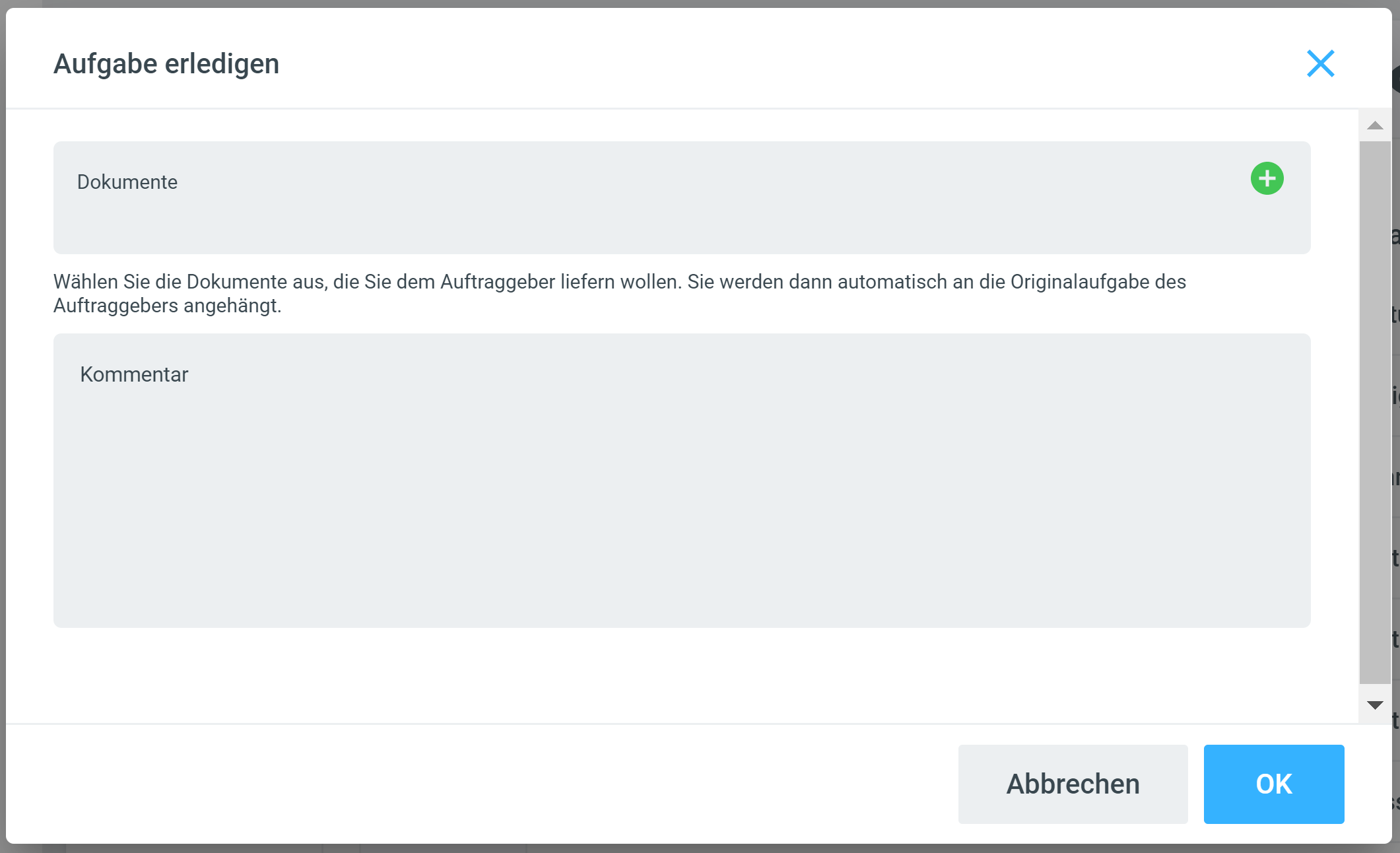Dismiss the dialog using the blue cross icon
The image size is (1400, 853).
click(x=1320, y=63)
